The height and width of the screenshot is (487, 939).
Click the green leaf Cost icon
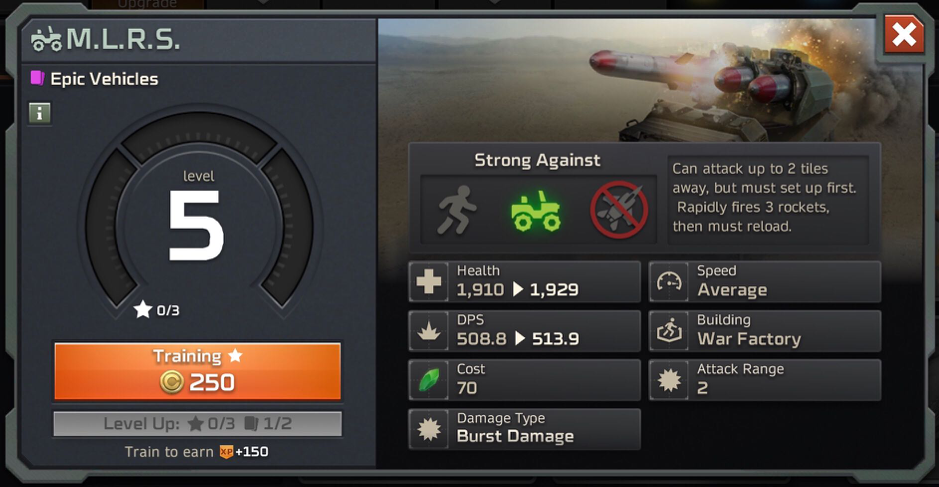point(429,380)
